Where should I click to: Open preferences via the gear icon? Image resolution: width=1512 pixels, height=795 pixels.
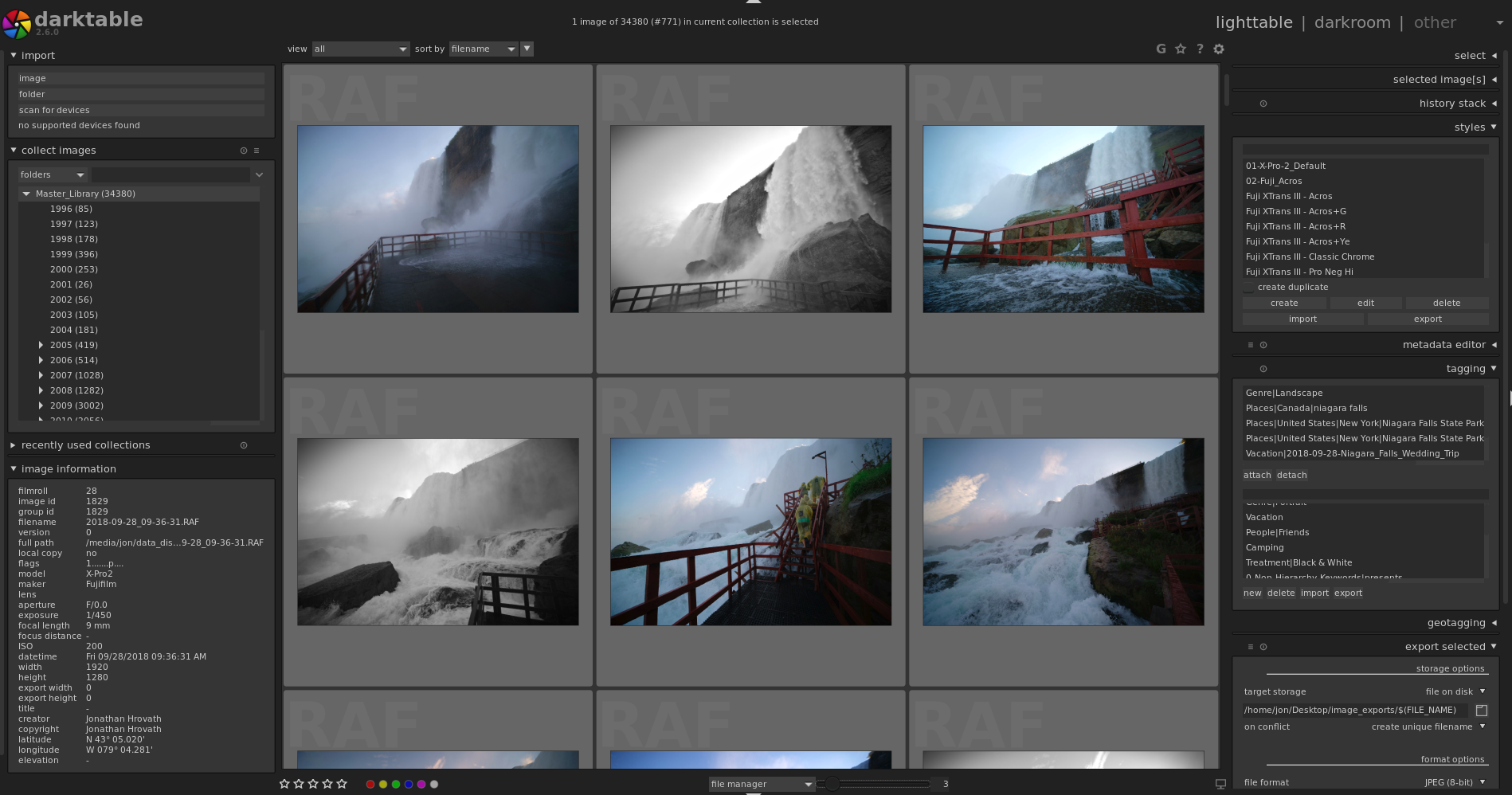[x=1219, y=49]
